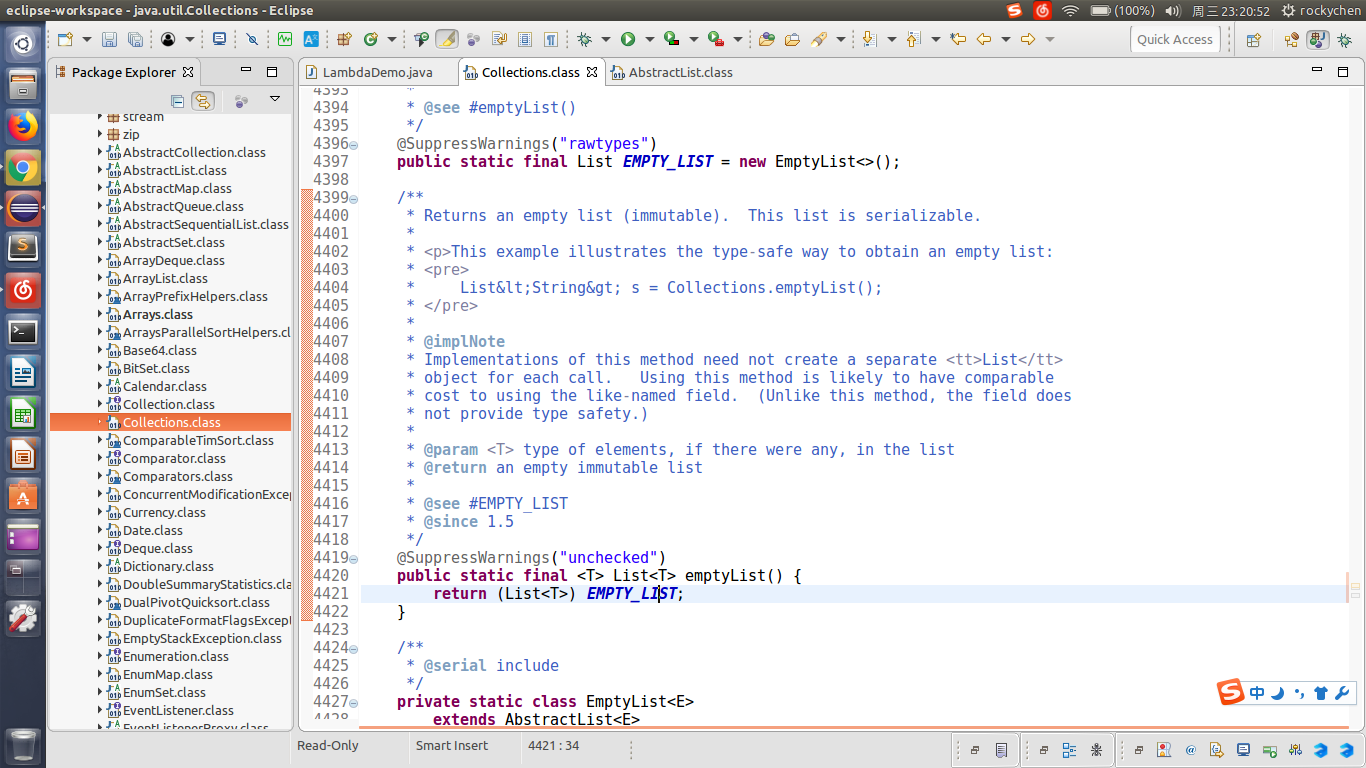1366x768 pixels.
Task: Close the Collections.class editor tab
Action: pos(592,72)
